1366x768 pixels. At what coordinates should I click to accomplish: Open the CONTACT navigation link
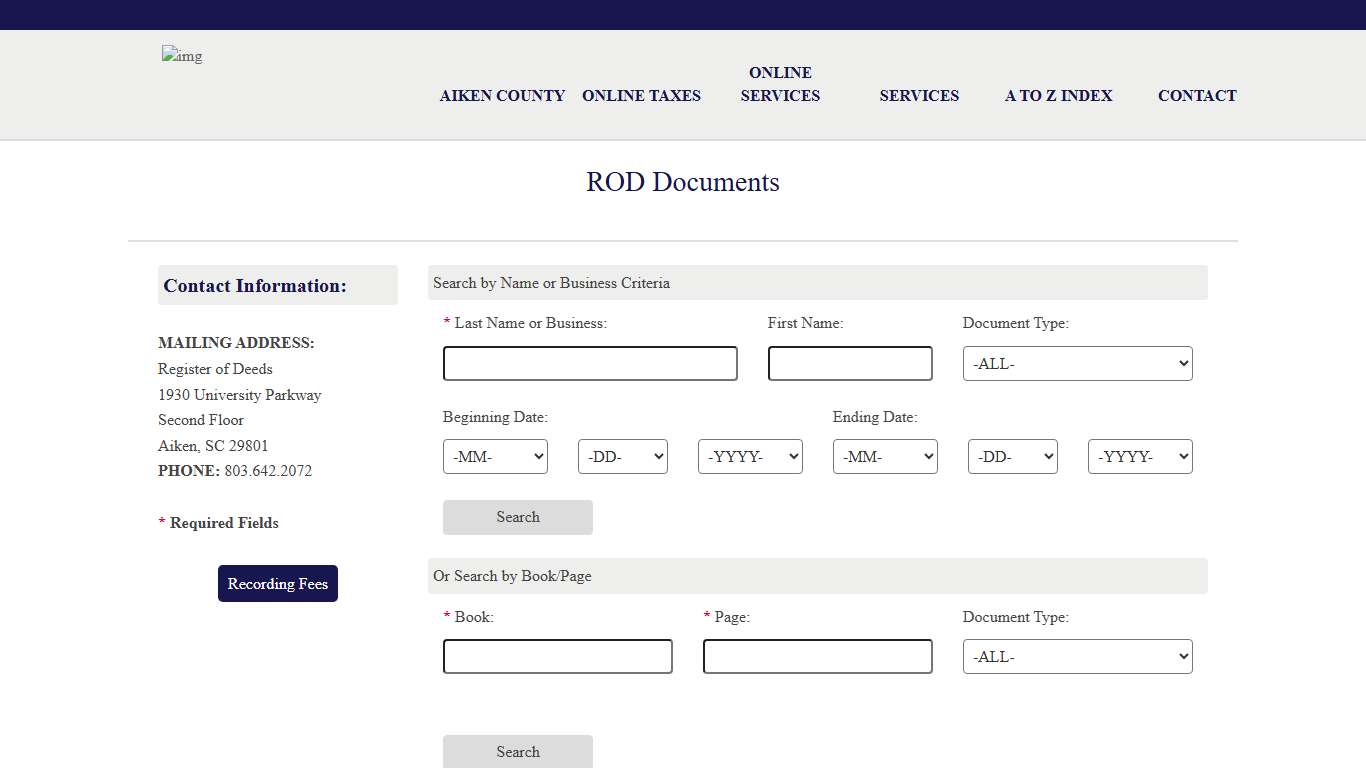point(1197,96)
